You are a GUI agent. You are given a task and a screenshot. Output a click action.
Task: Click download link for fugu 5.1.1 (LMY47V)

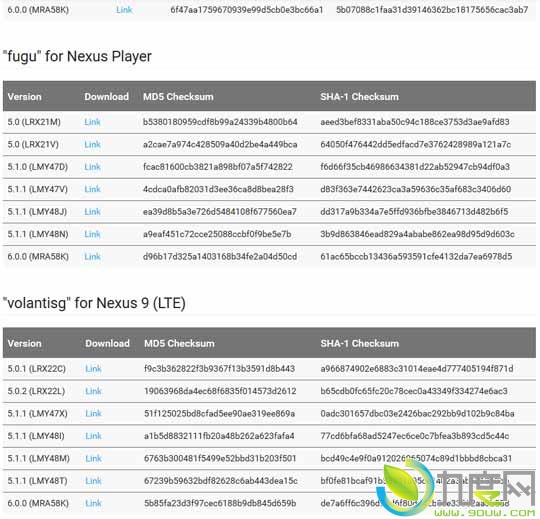(x=92, y=189)
